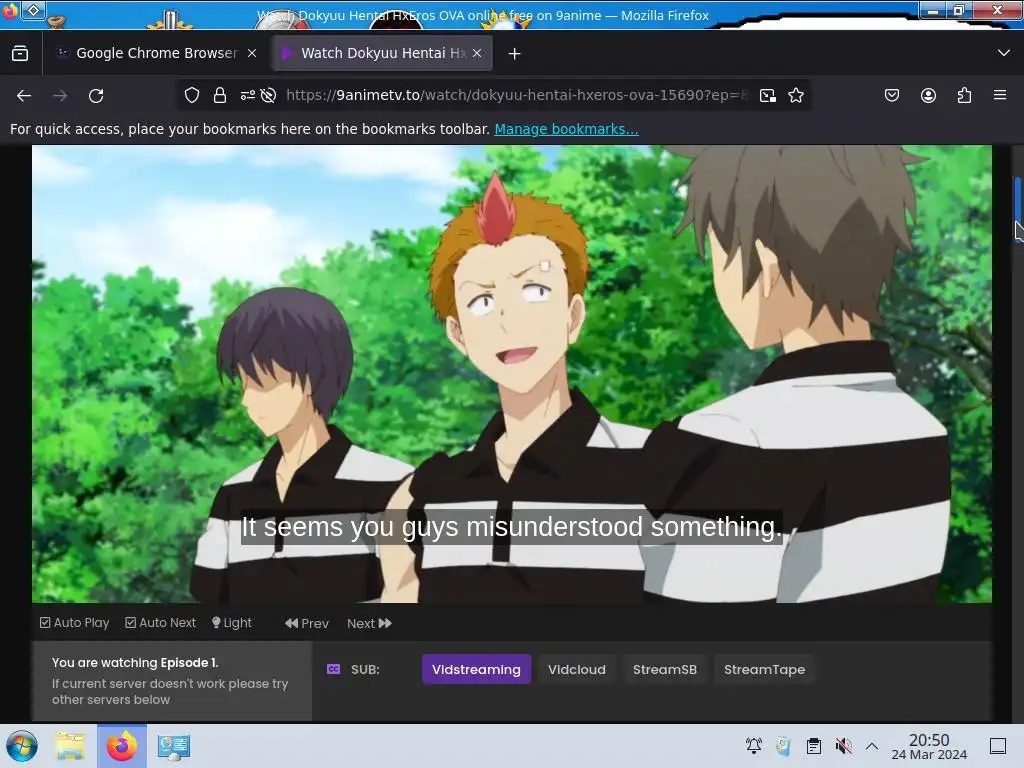
Task: Go back to previous page
Action: click(x=24, y=95)
